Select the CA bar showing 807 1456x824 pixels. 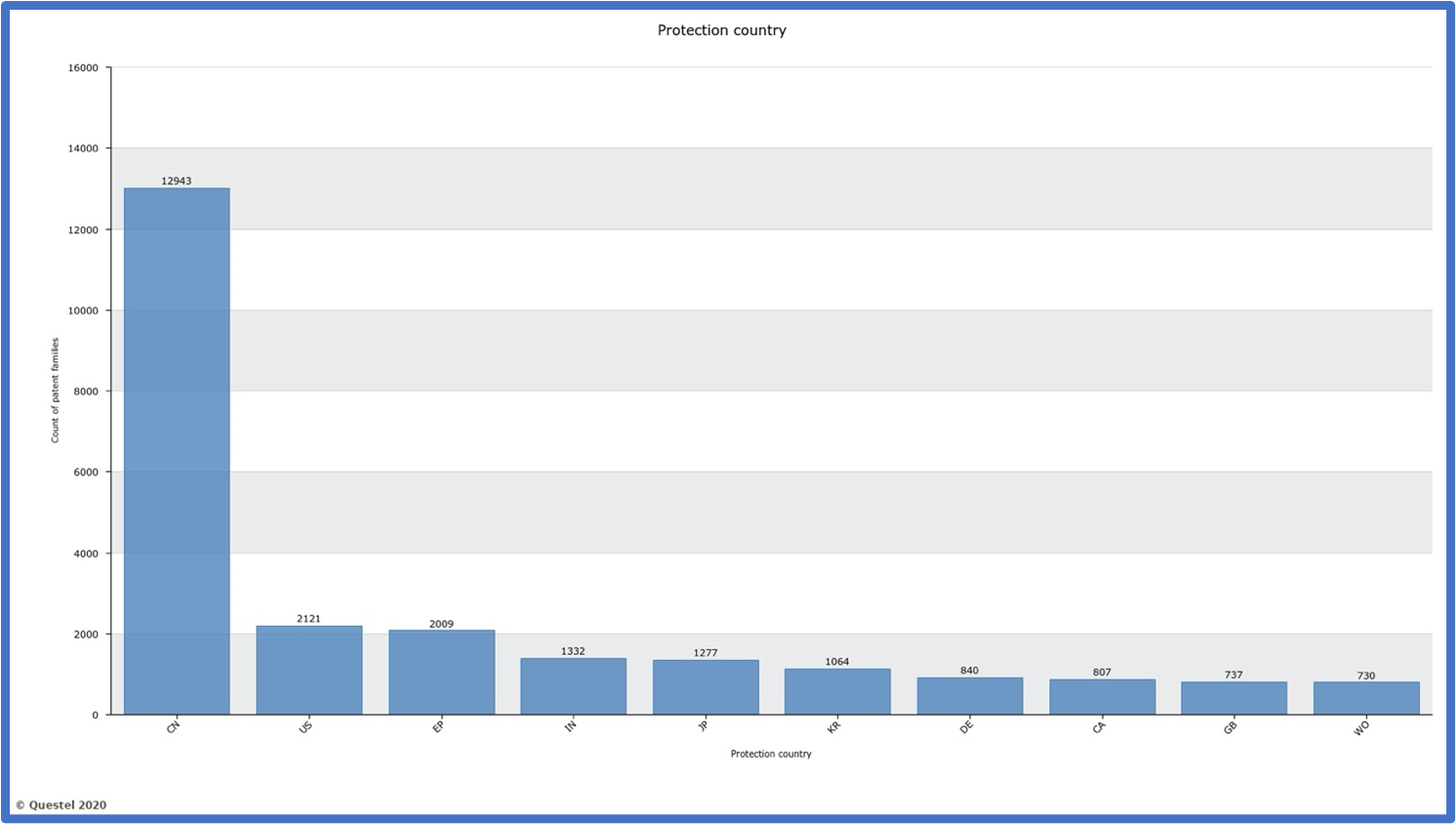click(x=1102, y=697)
